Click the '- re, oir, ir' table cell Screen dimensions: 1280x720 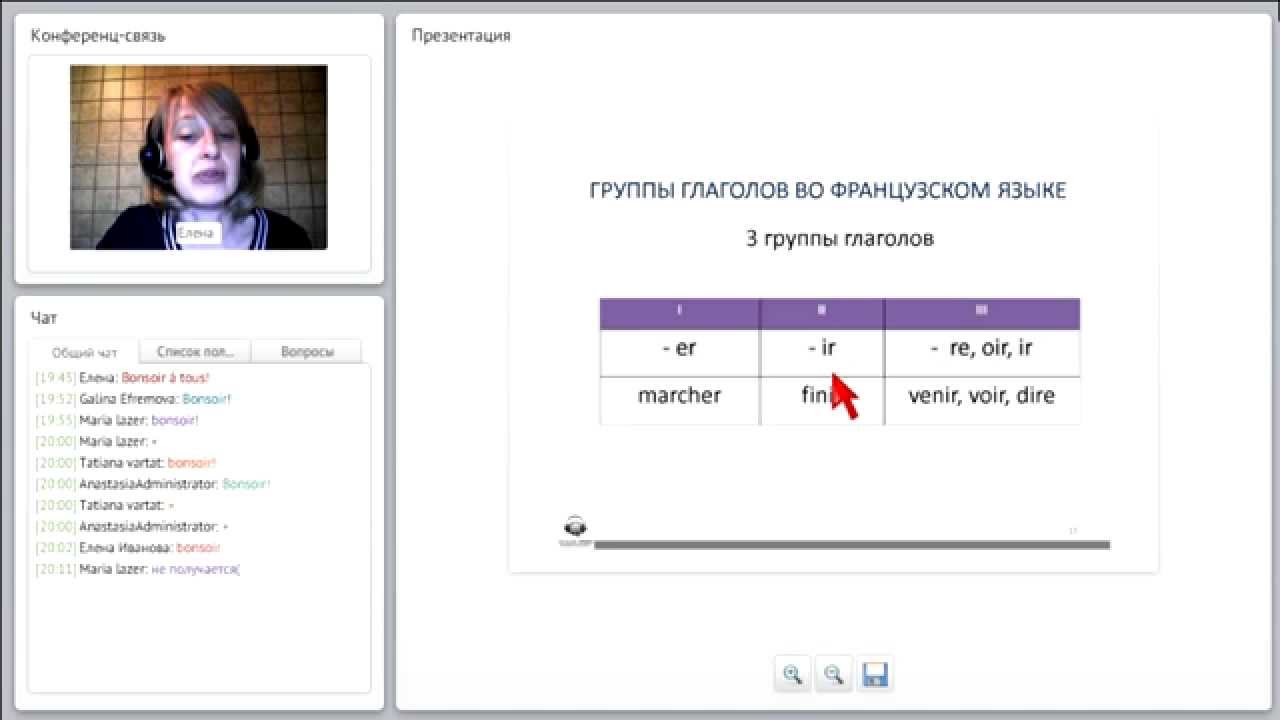(x=982, y=353)
